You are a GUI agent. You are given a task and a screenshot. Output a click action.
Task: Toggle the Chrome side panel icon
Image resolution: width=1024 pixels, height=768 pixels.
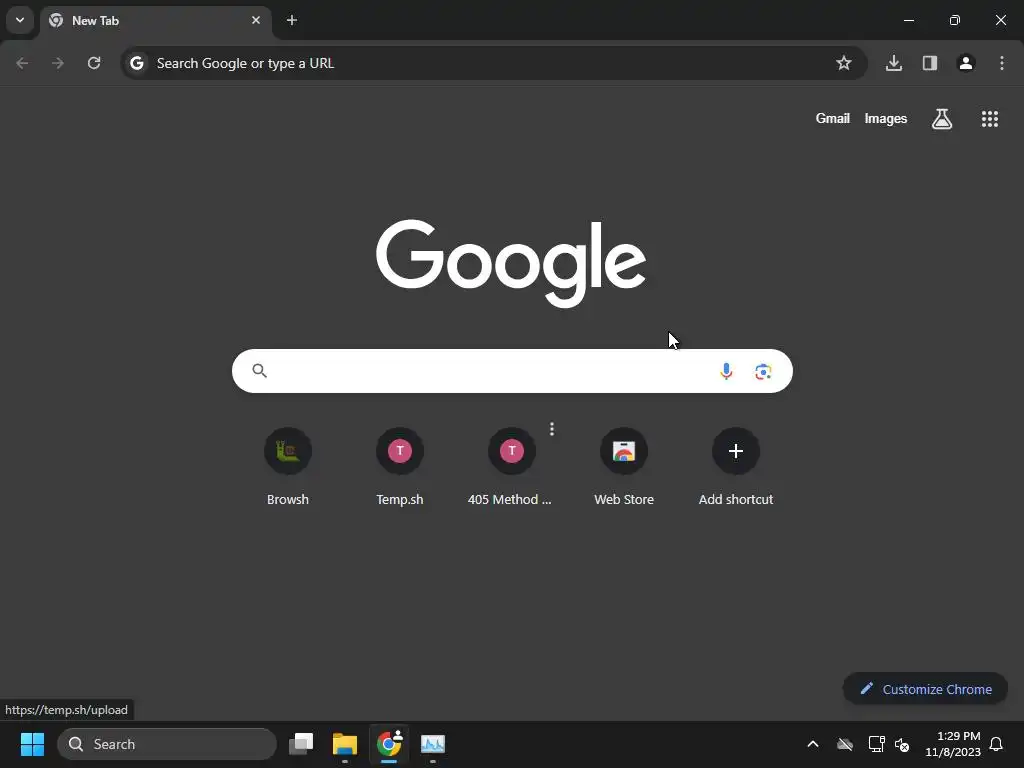coord(930,63)
